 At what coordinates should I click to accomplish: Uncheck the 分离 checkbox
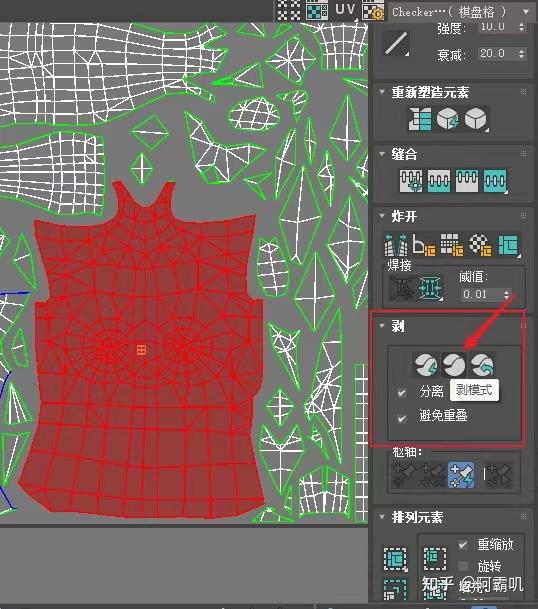click(402, 392)
